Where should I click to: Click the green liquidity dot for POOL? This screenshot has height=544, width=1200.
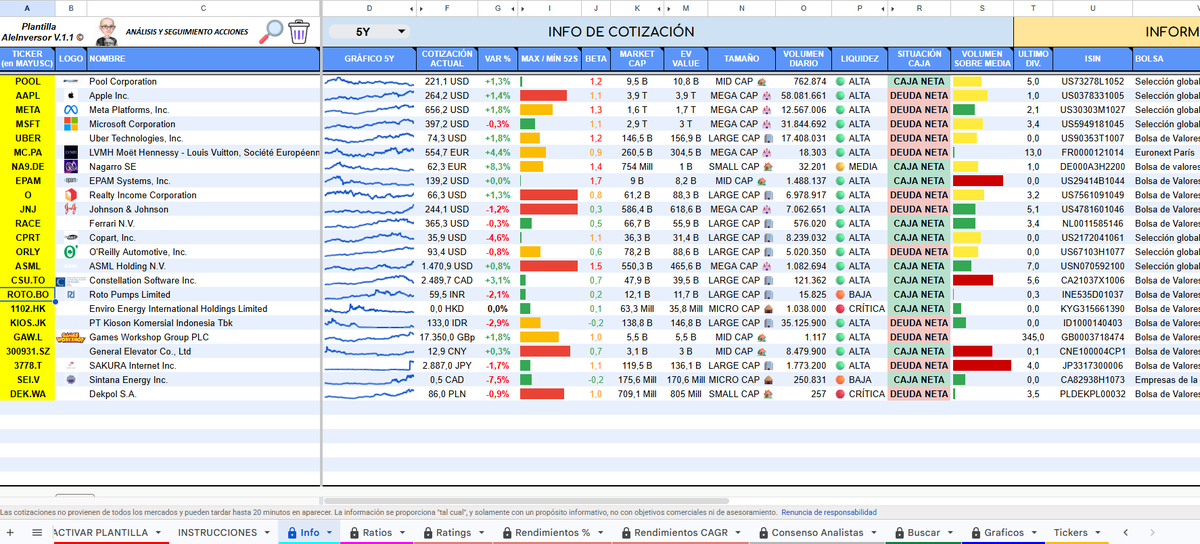pyautogui.click(x=840, y=82)
